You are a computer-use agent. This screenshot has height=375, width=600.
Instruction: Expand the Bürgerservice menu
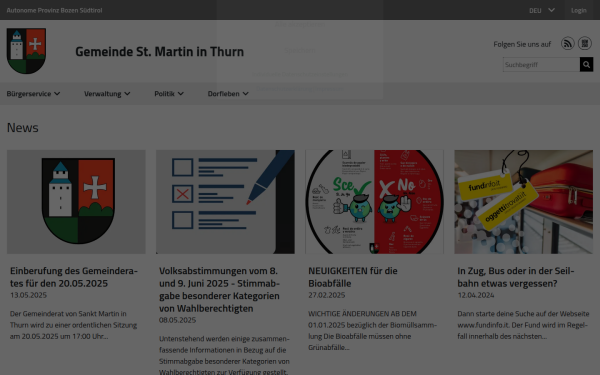coord(33,94)
